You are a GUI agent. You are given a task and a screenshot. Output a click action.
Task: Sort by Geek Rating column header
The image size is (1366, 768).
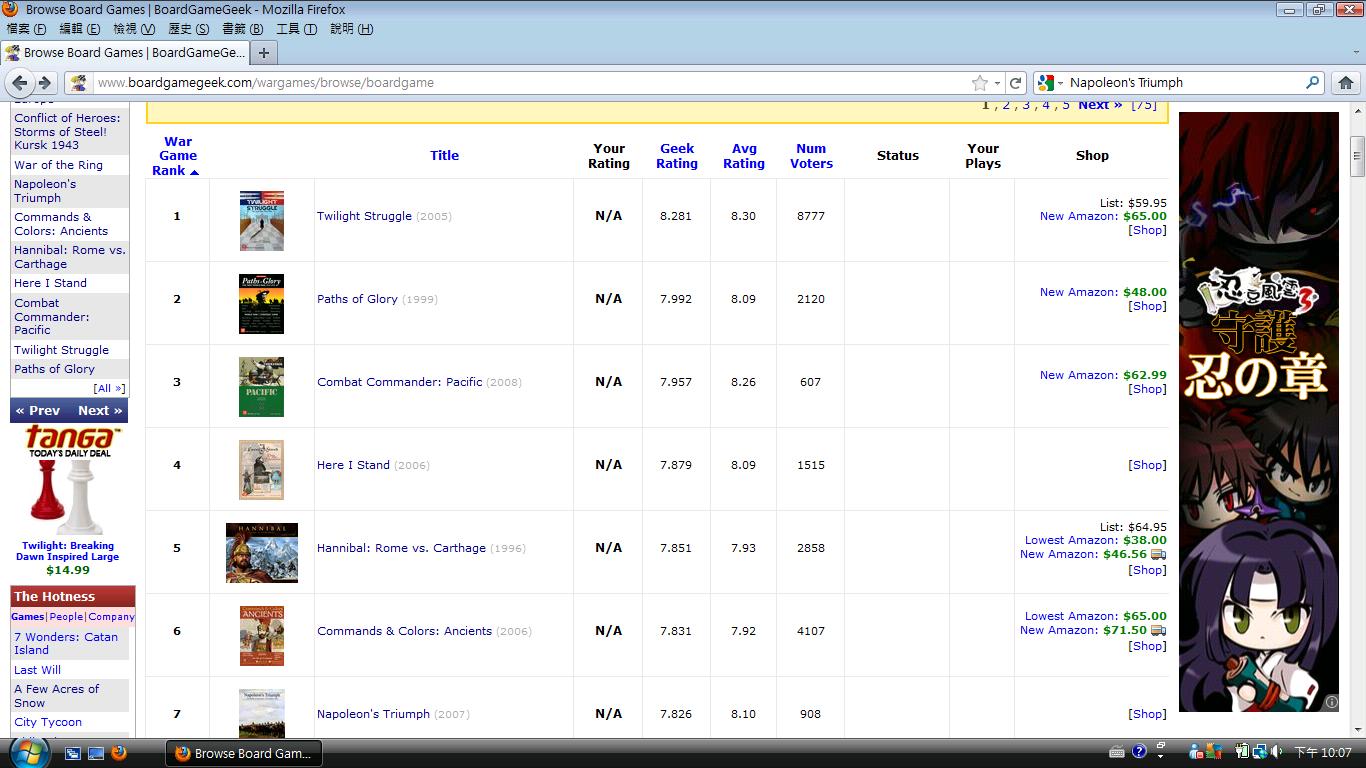(x=677, y=156)
